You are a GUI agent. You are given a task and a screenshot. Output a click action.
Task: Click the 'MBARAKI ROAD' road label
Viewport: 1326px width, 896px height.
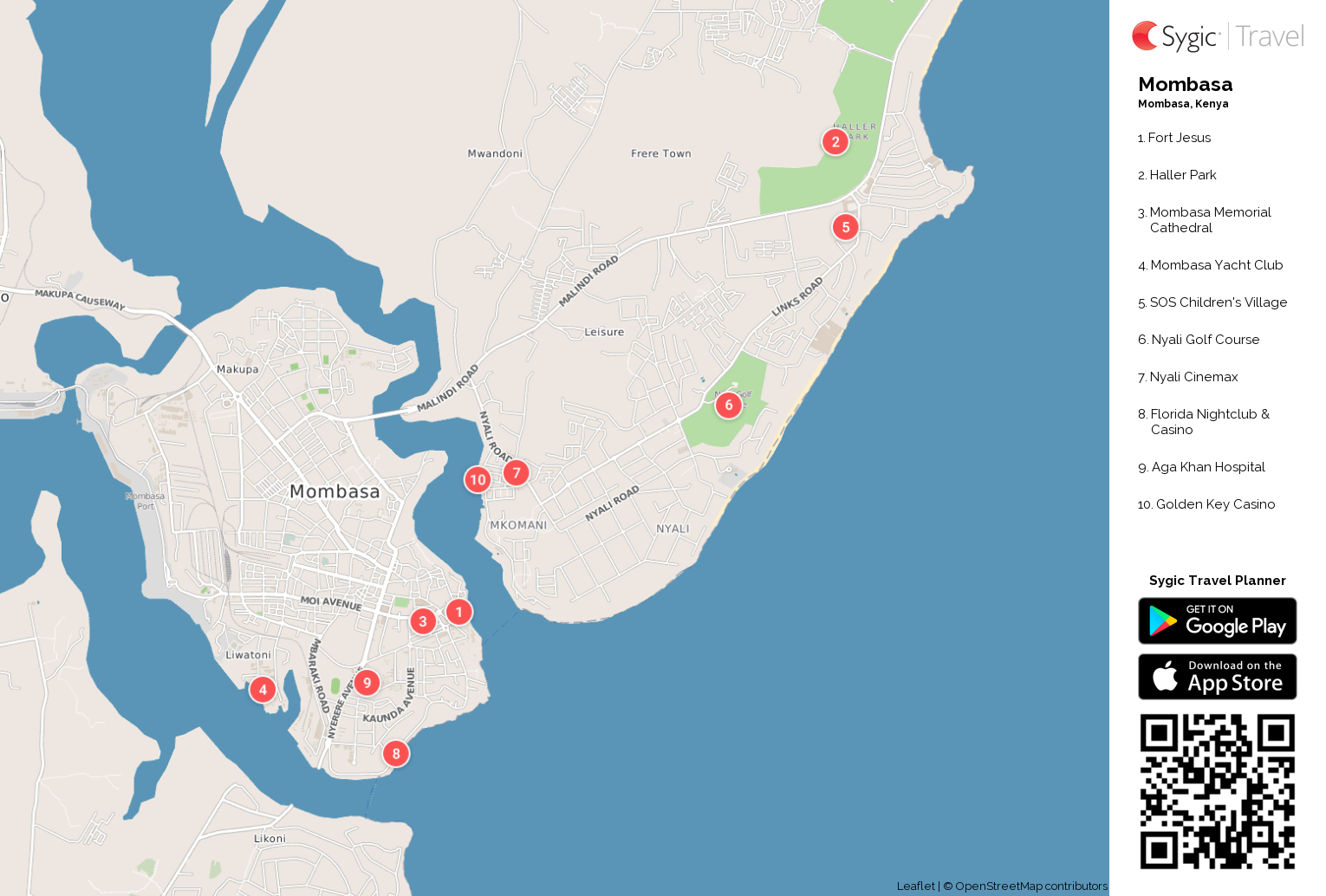pos(318,676)
